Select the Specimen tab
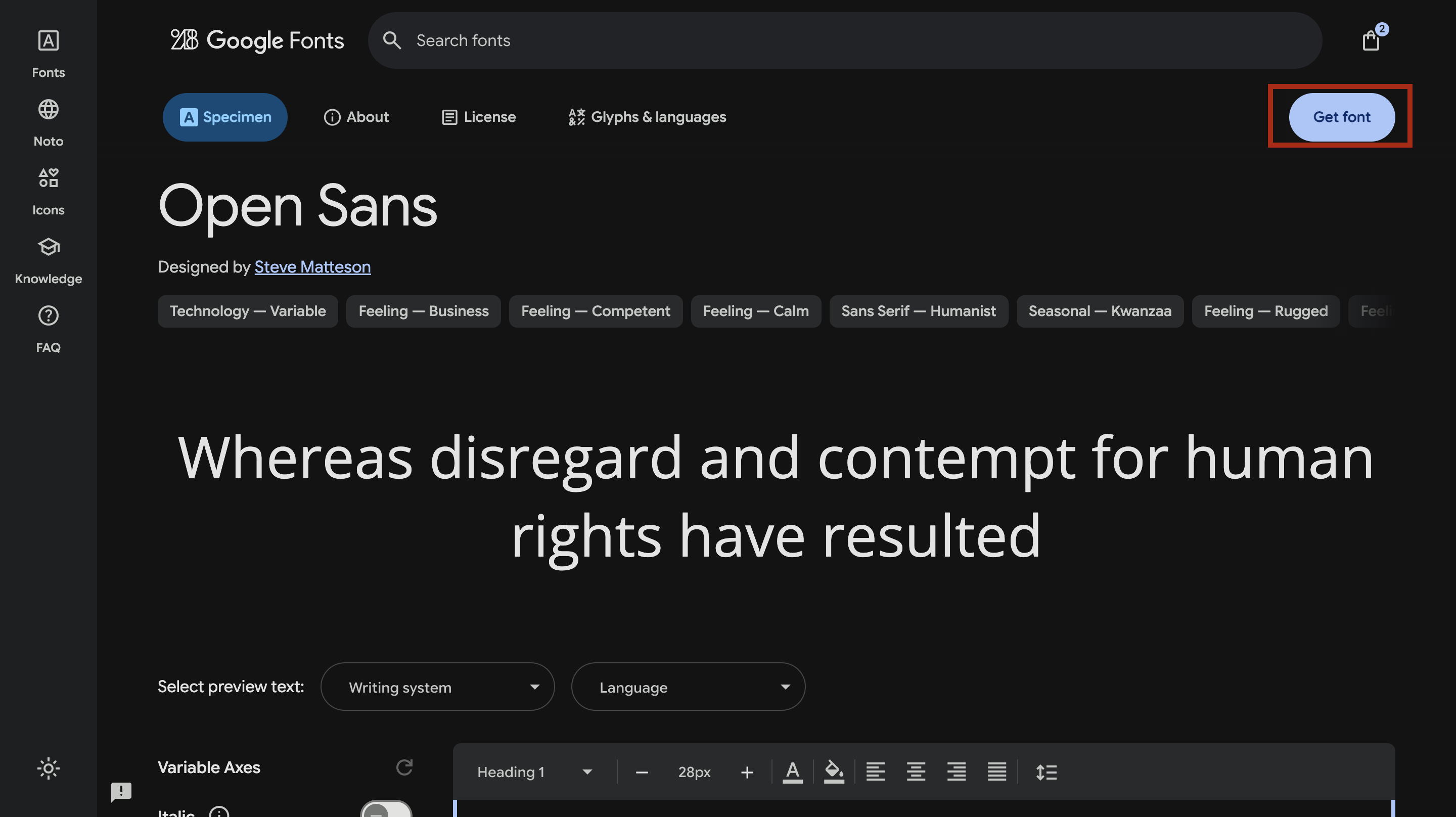1456x817 pixels. pyautogui.click(x=225, y=117)
